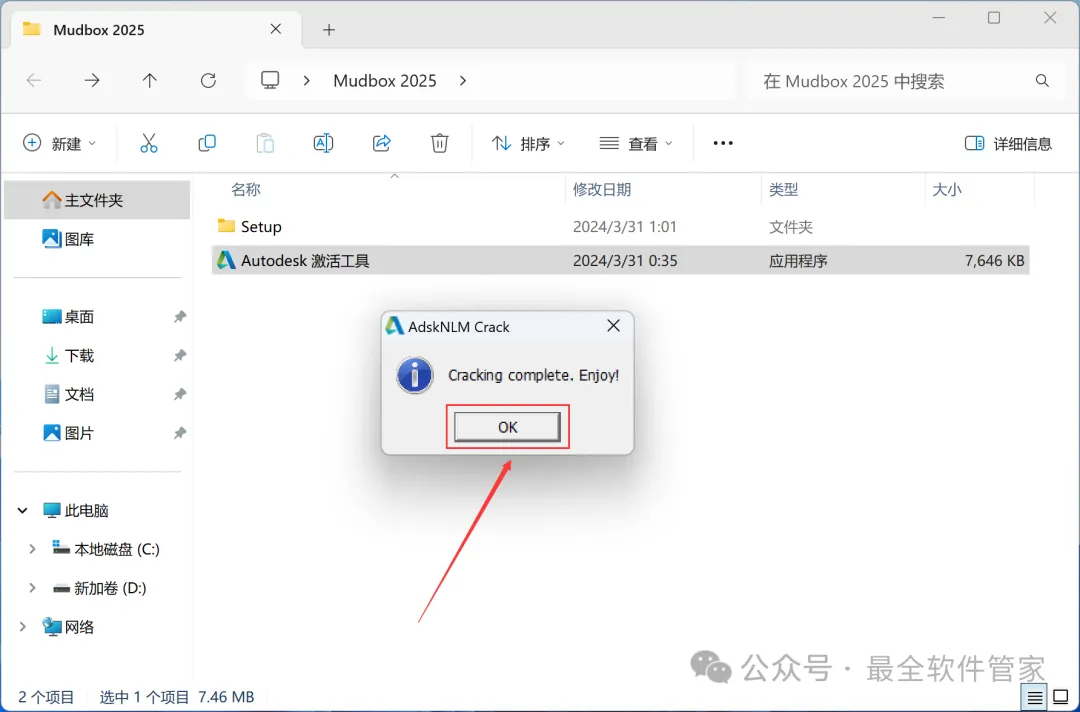This screenshot has height=712, width=1080.
Task: Click the Share icon in toolbar
Action: coord(382,143)
